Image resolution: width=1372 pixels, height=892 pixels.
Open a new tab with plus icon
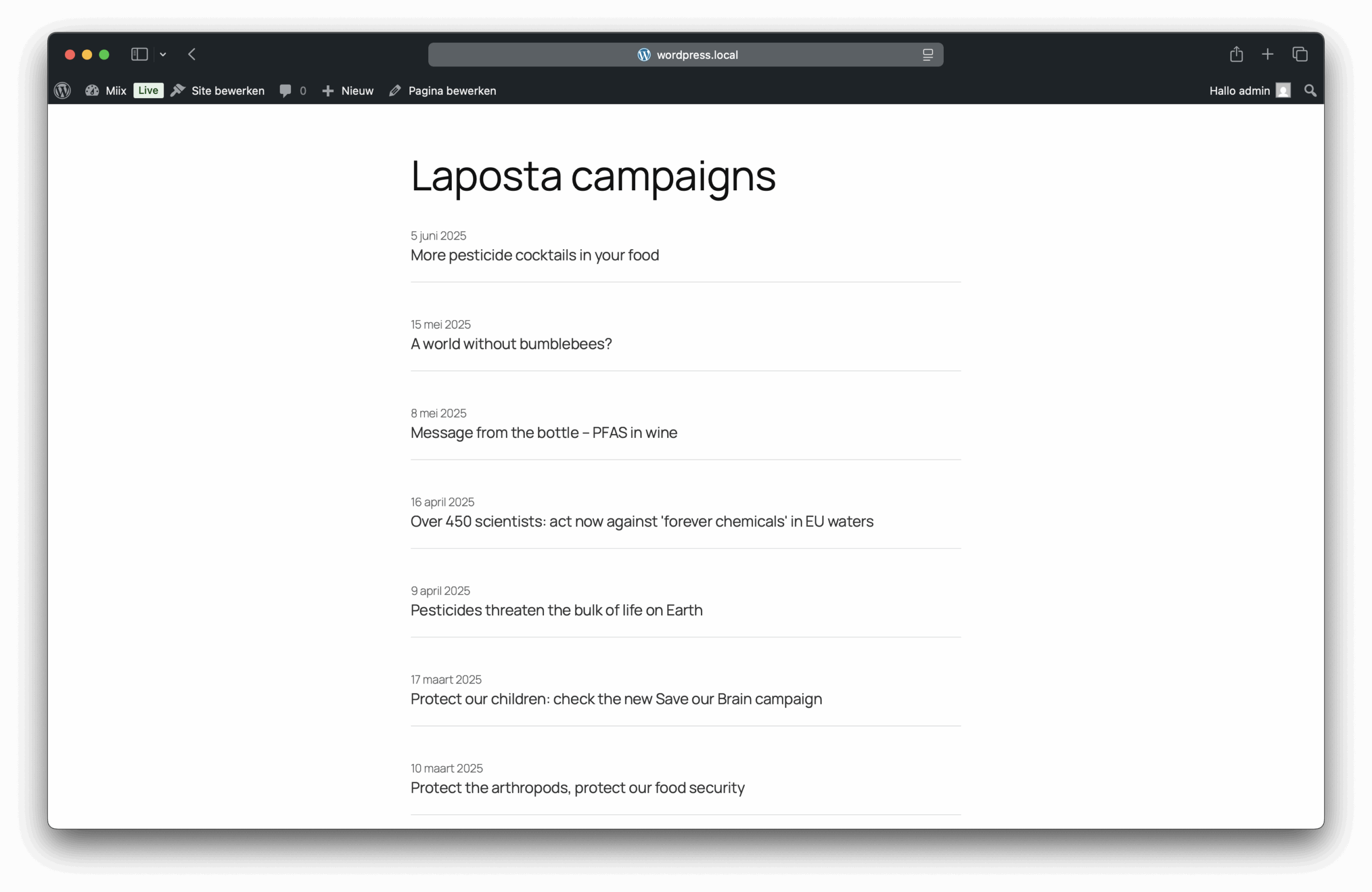point(1267,54)
